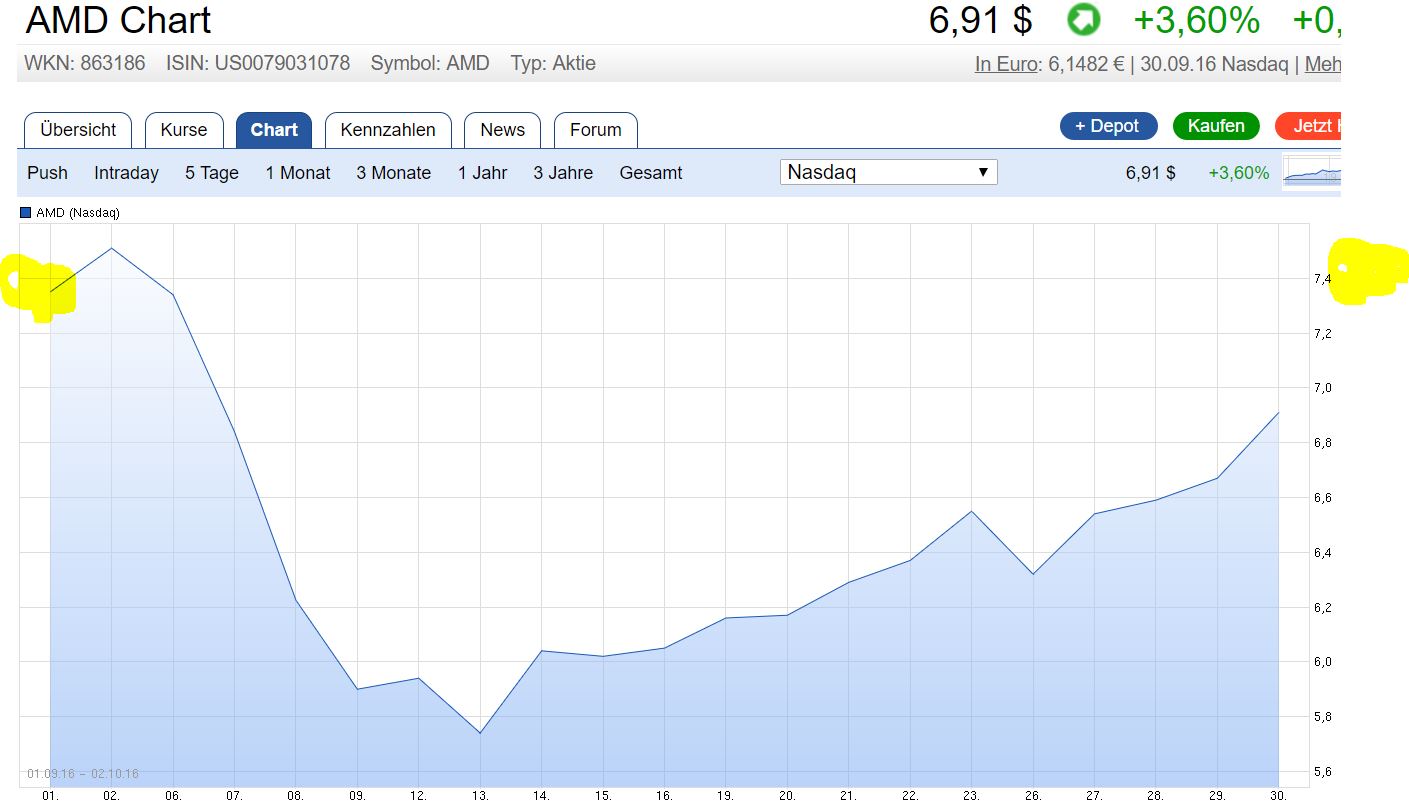
Task: Click the WKN: 863186 text
Action: click(x=85, y=63)
